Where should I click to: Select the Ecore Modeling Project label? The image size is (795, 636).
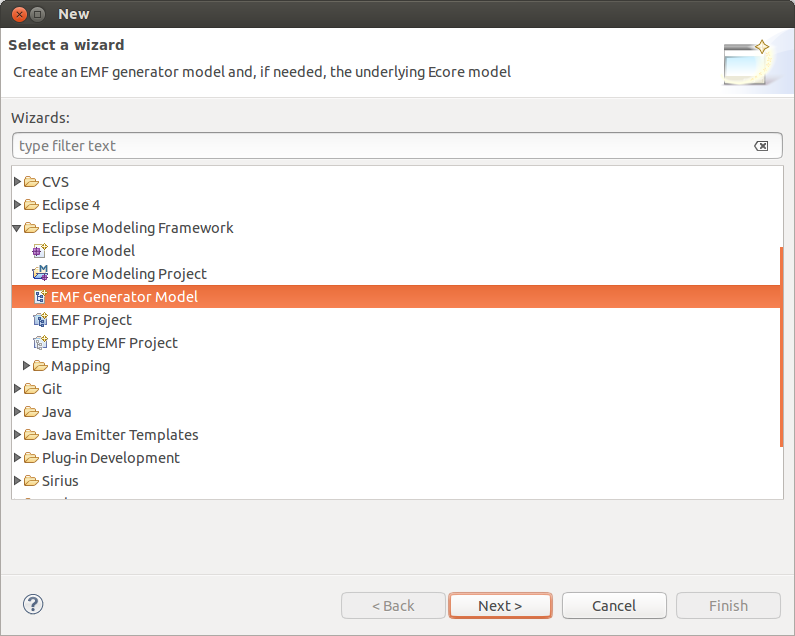129,274
